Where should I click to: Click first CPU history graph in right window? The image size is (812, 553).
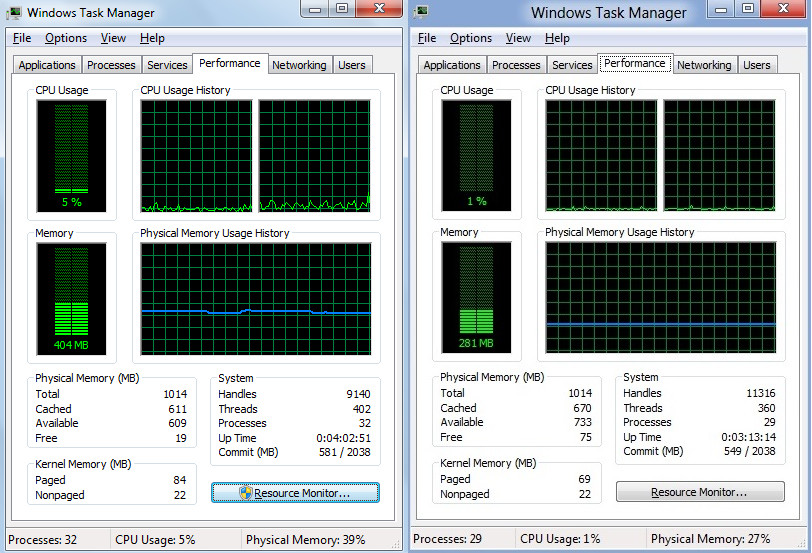[x=601, y=155]
